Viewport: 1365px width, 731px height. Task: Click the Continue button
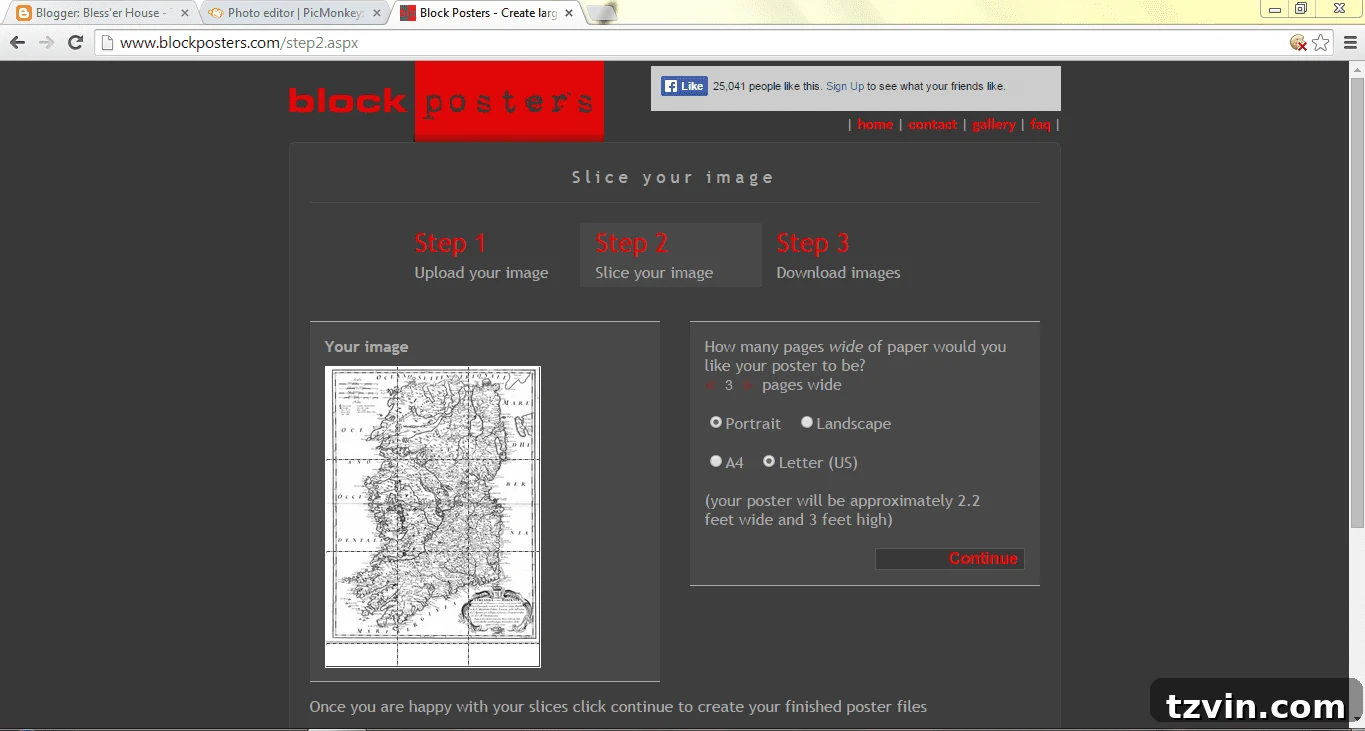[950, 559]
